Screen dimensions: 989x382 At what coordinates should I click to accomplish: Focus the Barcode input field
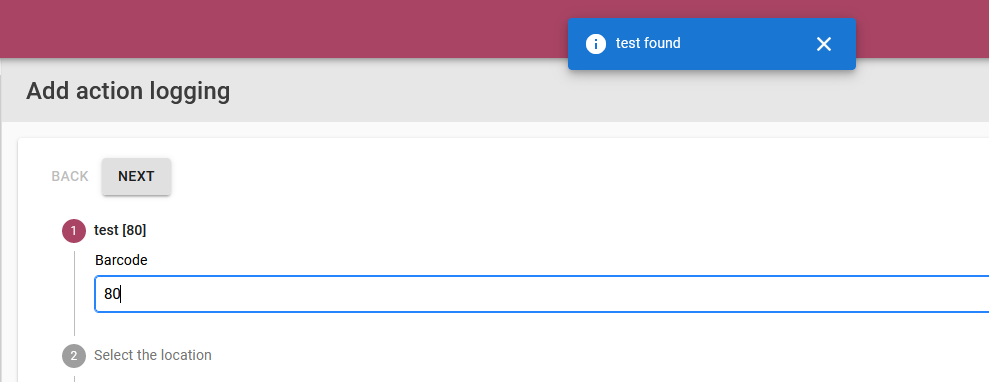542,294
